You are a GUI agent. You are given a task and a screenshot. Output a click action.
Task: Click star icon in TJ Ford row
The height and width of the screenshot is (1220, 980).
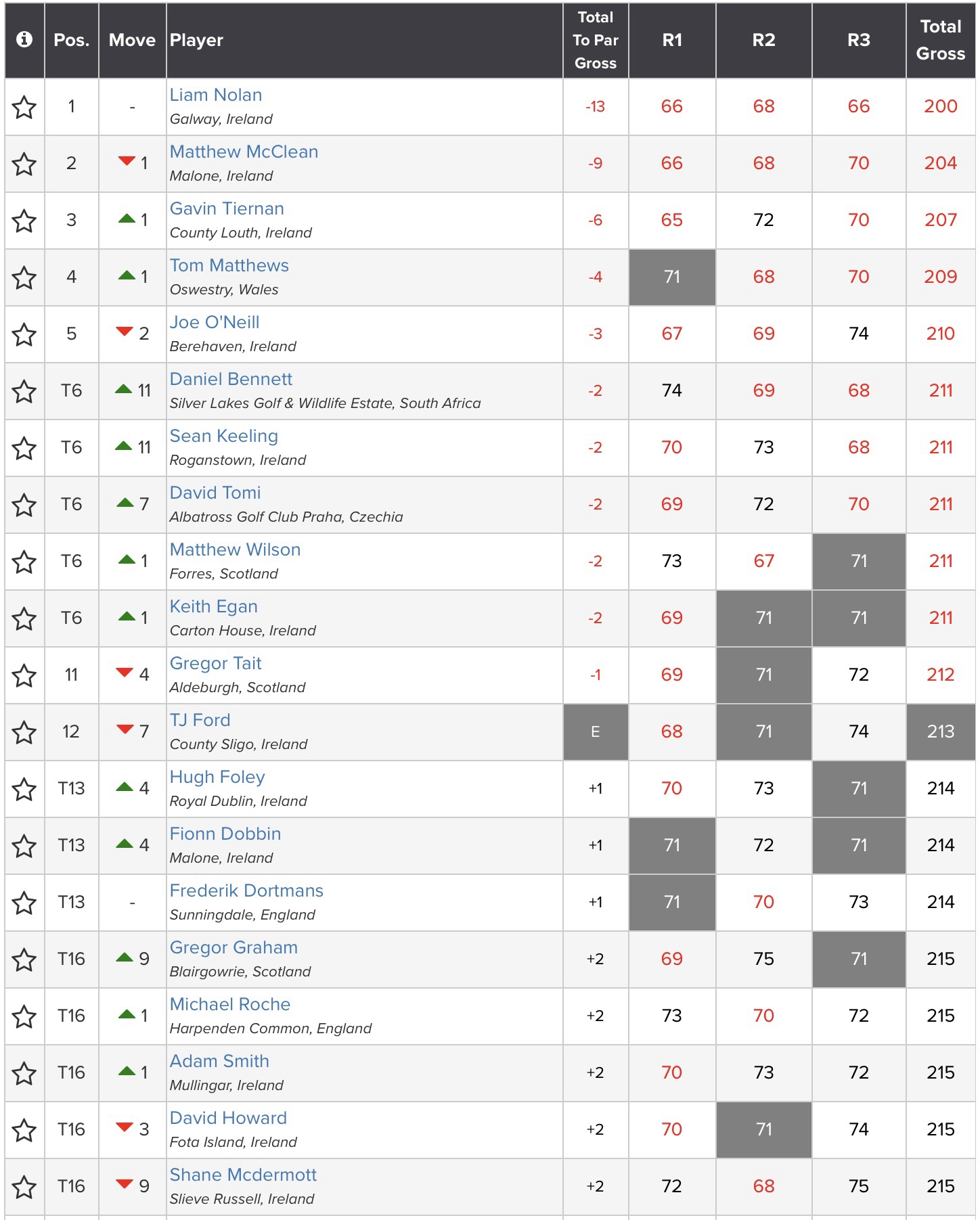point(24,732)
